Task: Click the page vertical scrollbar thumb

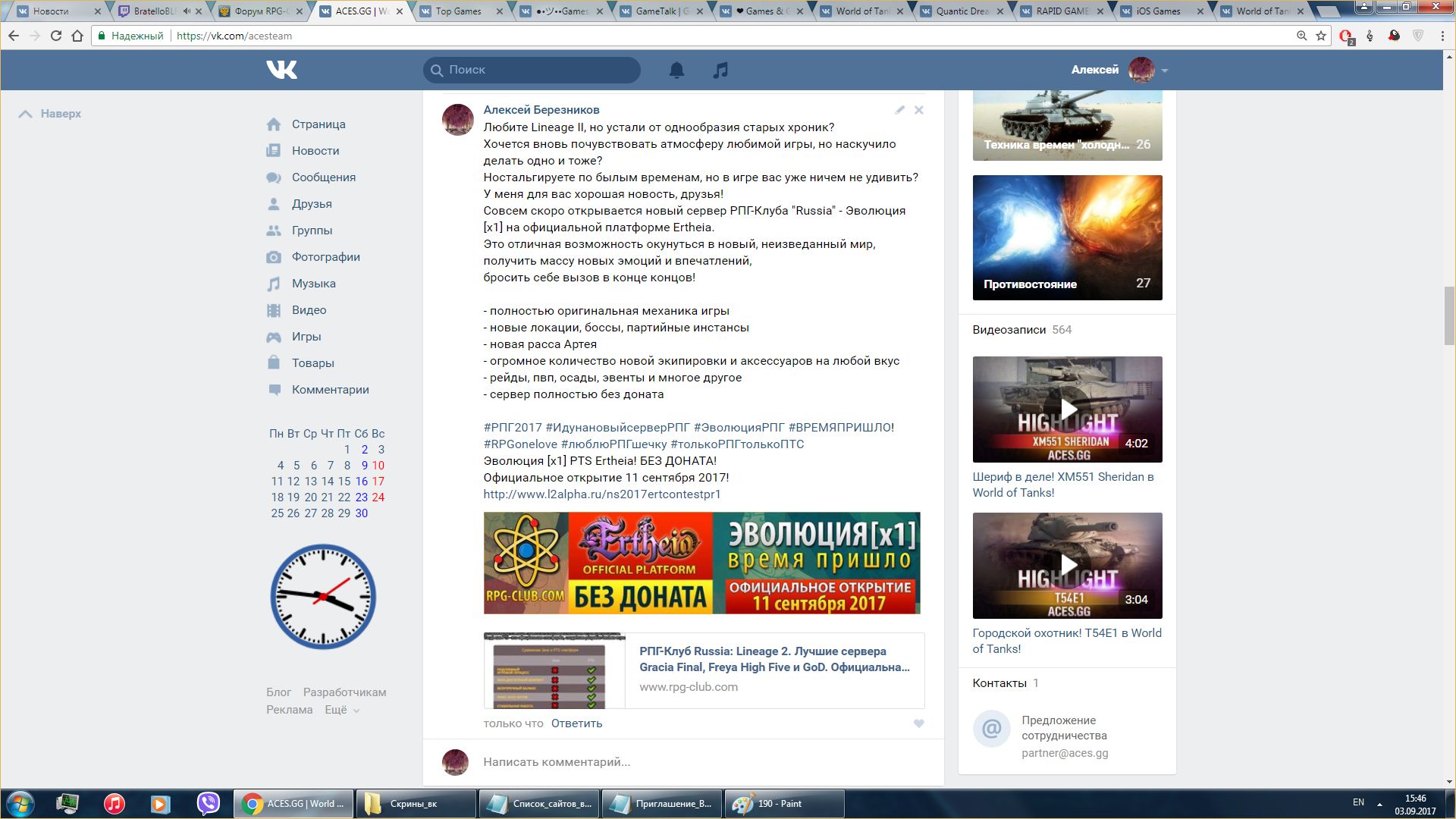Action: point(1449,316)
